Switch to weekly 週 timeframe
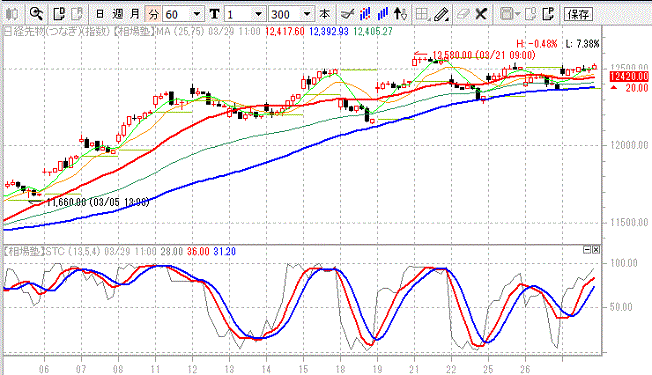This screenshot has width=652, height=375. 118,15
